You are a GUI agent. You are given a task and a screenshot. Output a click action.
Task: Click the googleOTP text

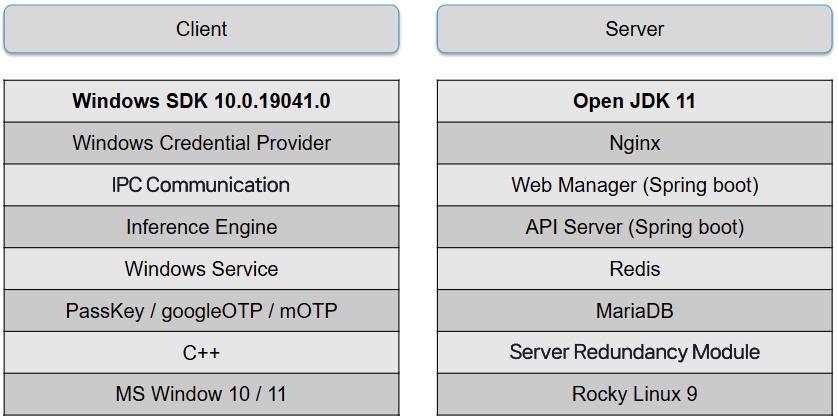(210, 311)
